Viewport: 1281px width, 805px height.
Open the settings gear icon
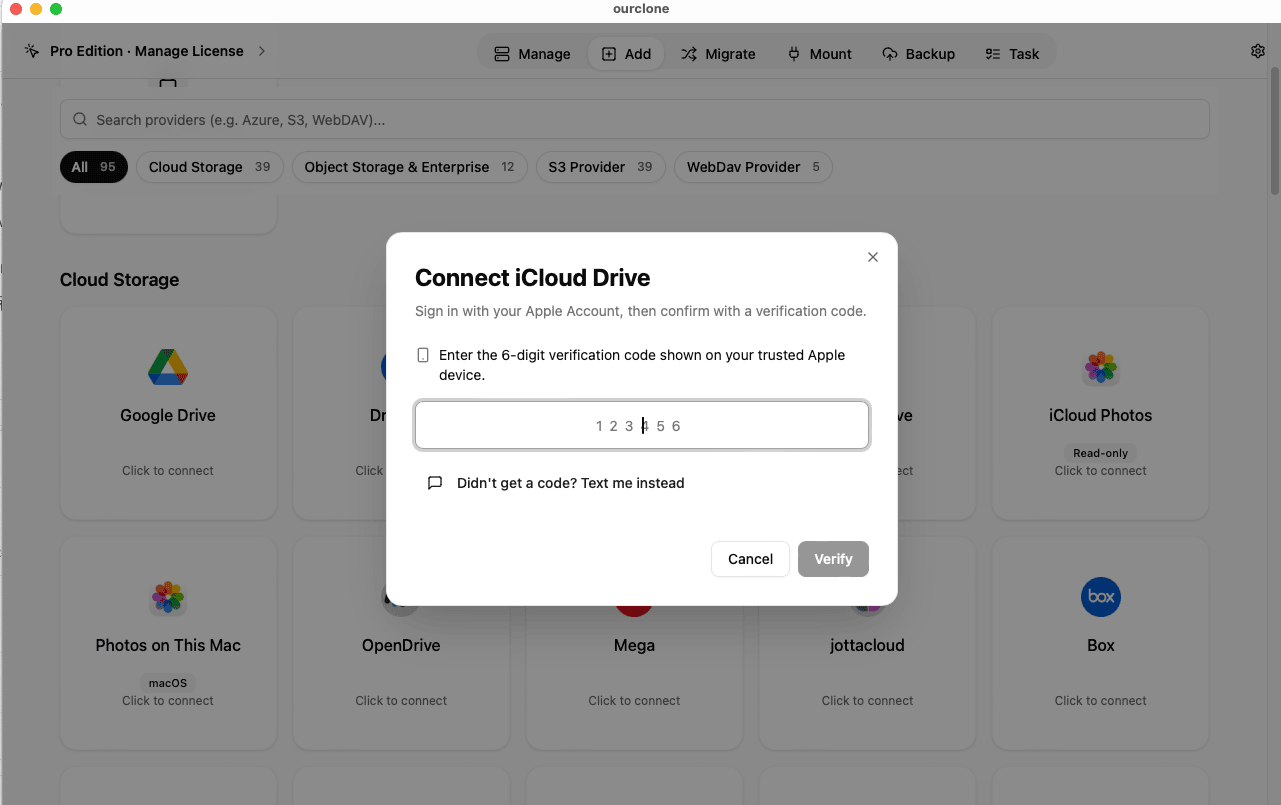[x=1258, y=51]
